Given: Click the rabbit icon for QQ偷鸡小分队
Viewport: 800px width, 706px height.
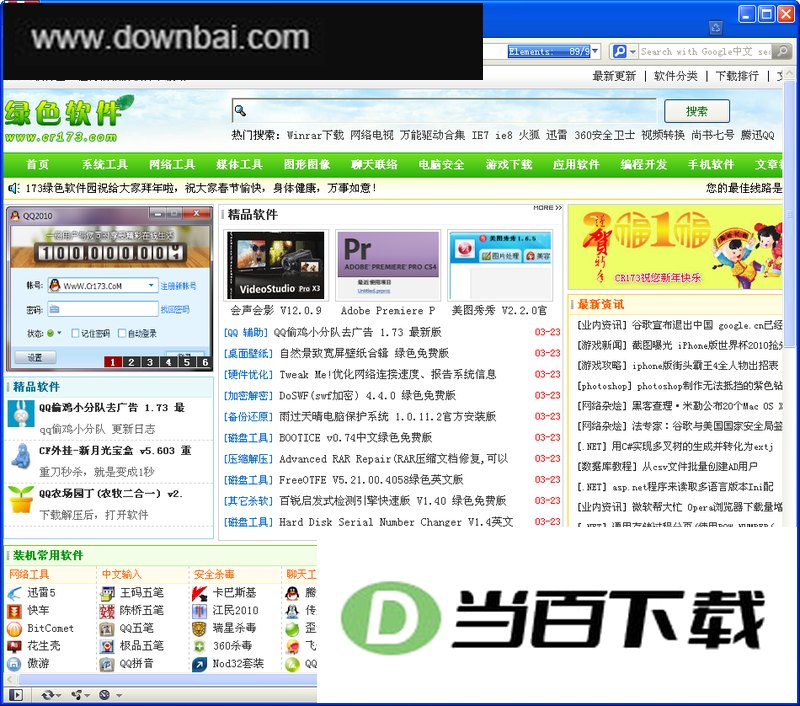Looking at the screenshot, I should (x=21, y=414).
